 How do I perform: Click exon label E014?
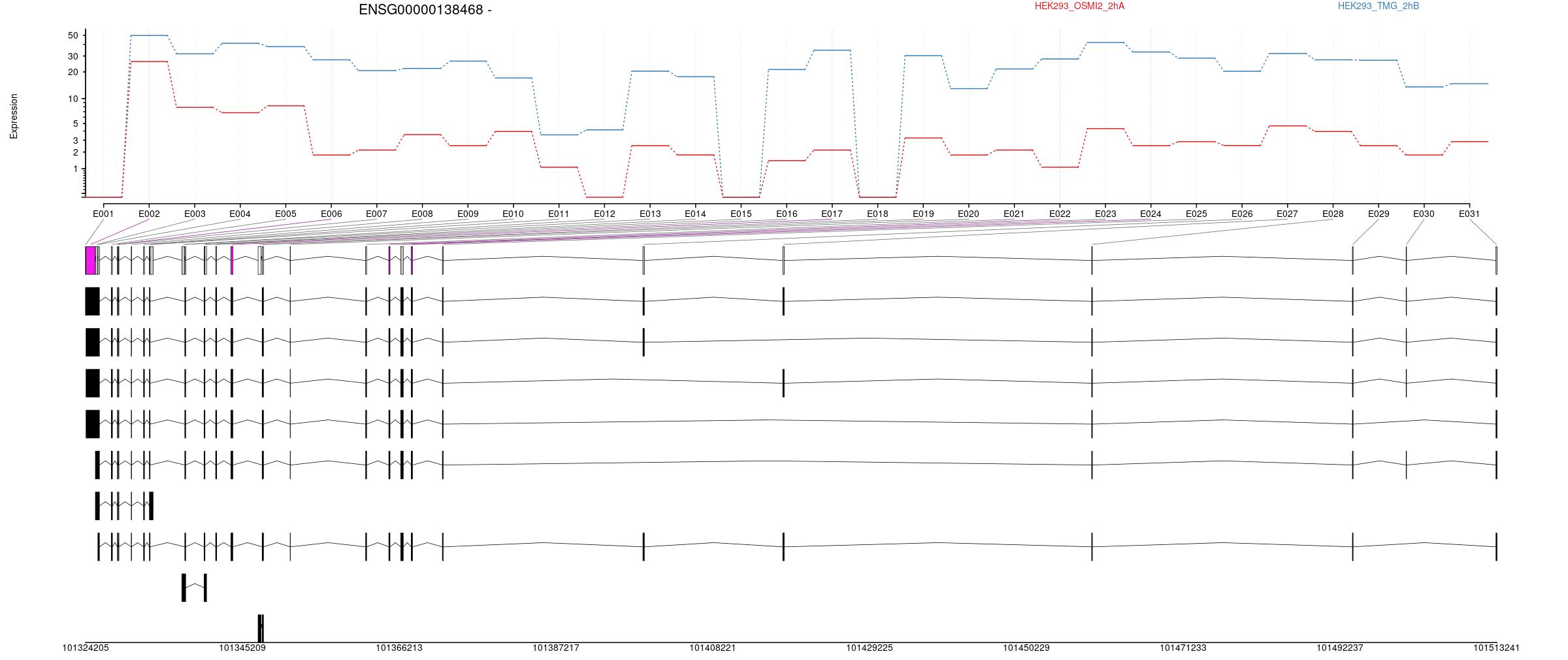[x=695, y=214]
